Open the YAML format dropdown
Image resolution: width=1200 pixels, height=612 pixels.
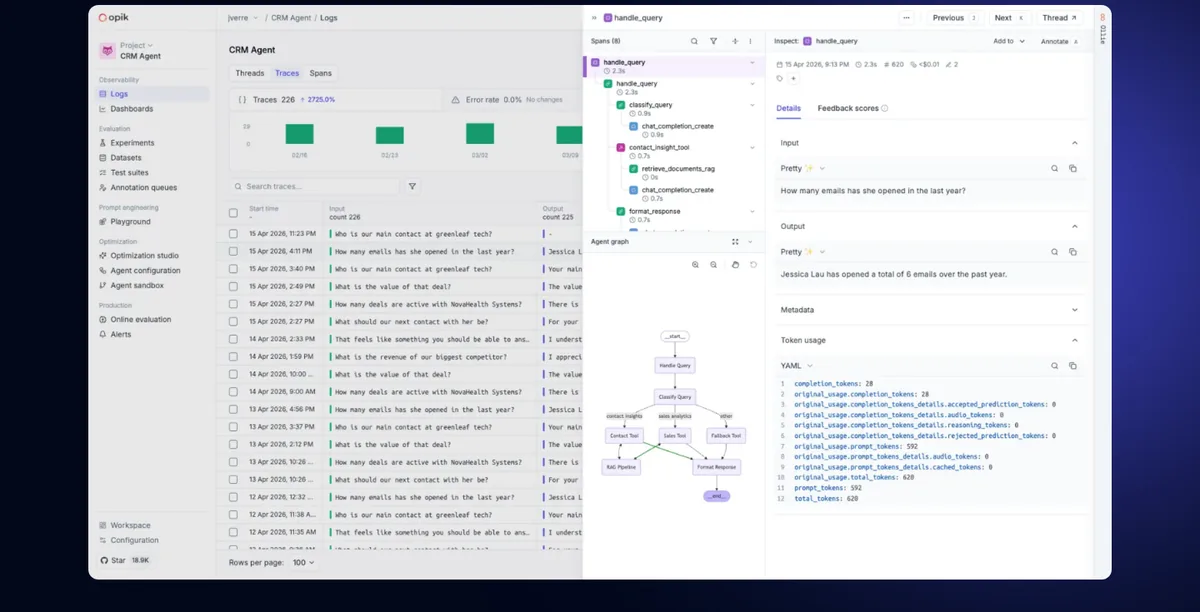[797, 366]
